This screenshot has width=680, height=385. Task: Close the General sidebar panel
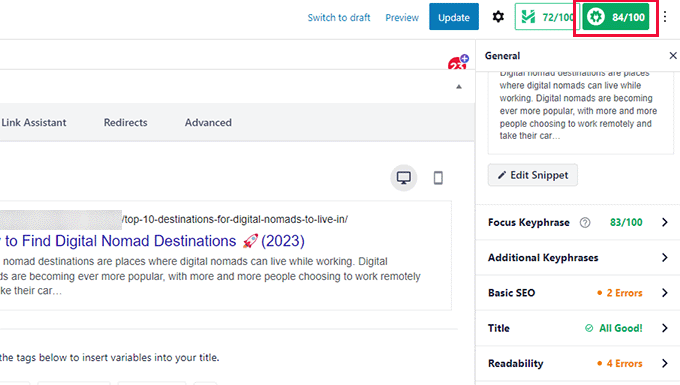(673, 55)
